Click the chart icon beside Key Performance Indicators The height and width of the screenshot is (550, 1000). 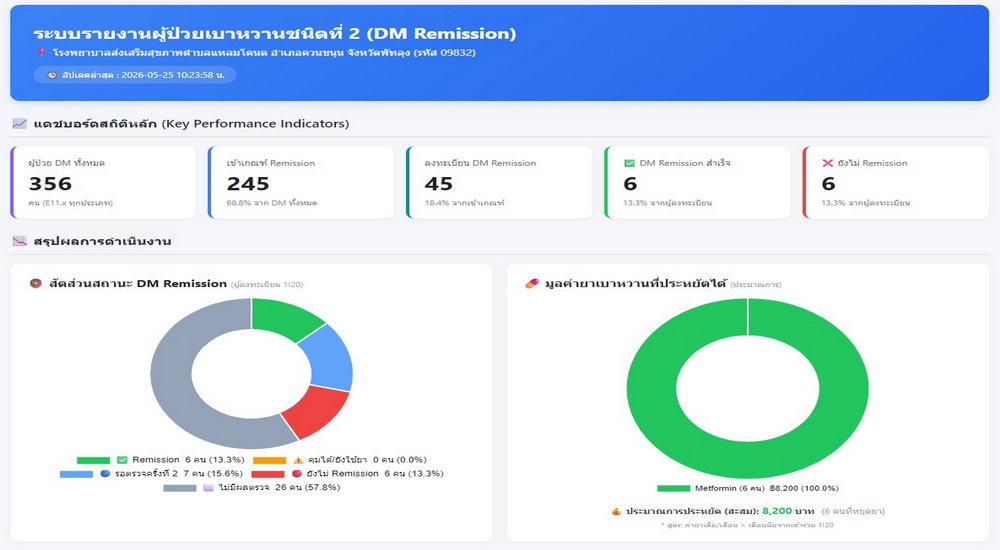20,123
